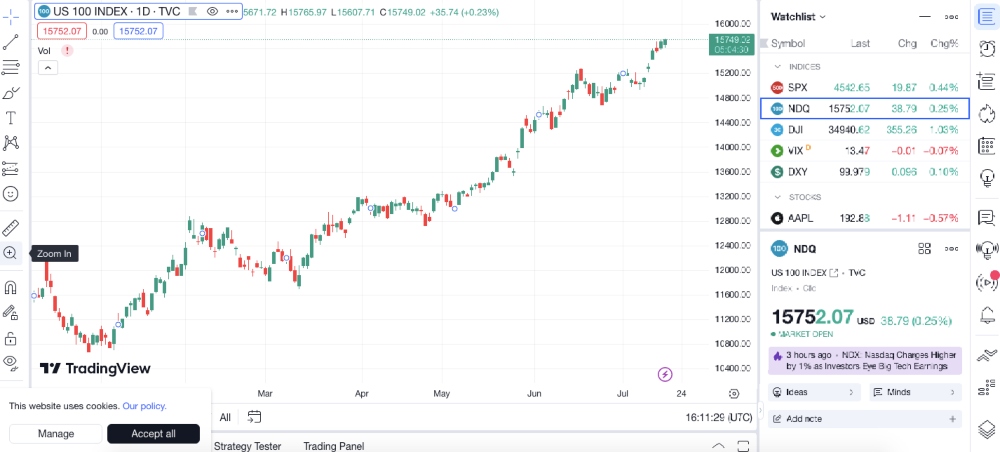
Task: Collapse the indicator legend arrow
Action: pyautogui.click(x=48, y=68)
